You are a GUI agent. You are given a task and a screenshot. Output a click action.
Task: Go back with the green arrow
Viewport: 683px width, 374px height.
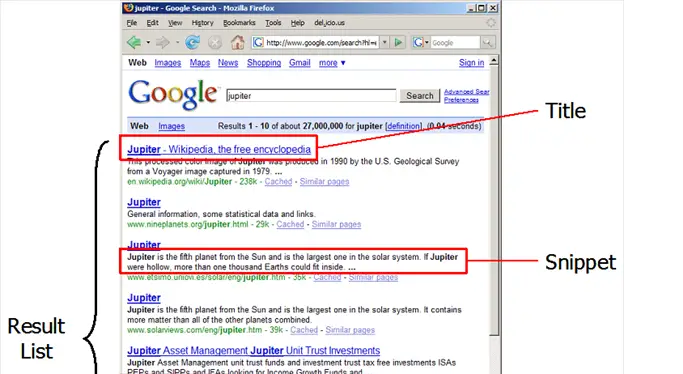(x=134, y=43)
